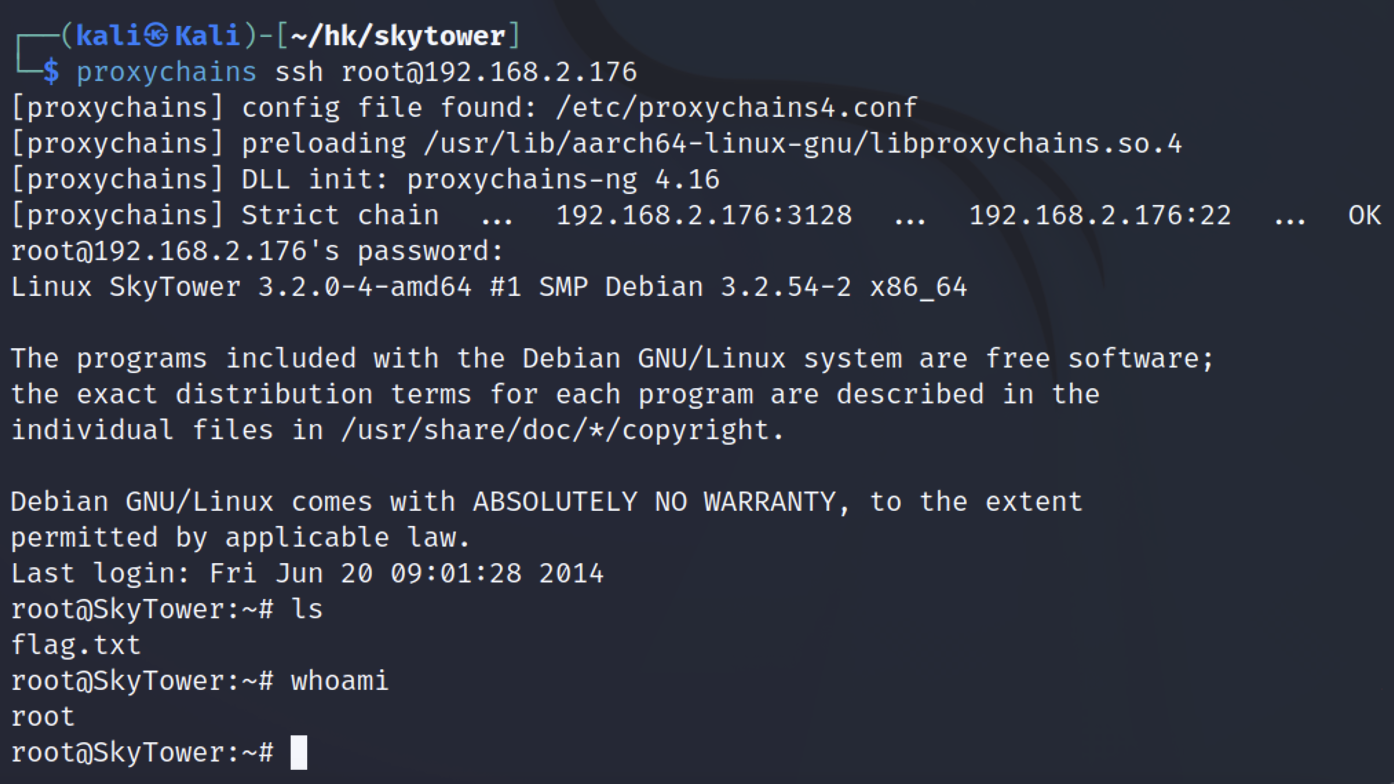Image resolution: width=1394 pixels, height=784 pixels.
Task: Click the "OK" status on Strict chain line
Action: click(1364, 215)
